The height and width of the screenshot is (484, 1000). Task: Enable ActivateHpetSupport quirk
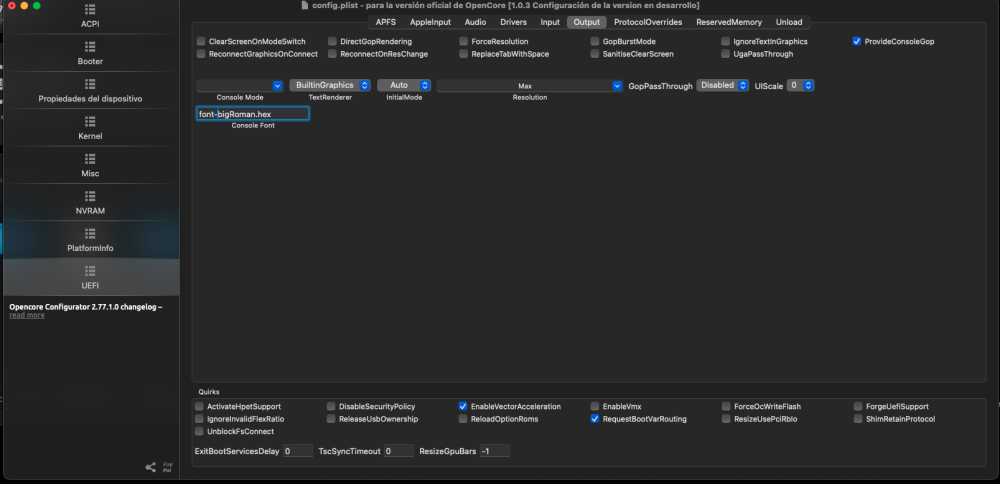(x=200, y=406)
